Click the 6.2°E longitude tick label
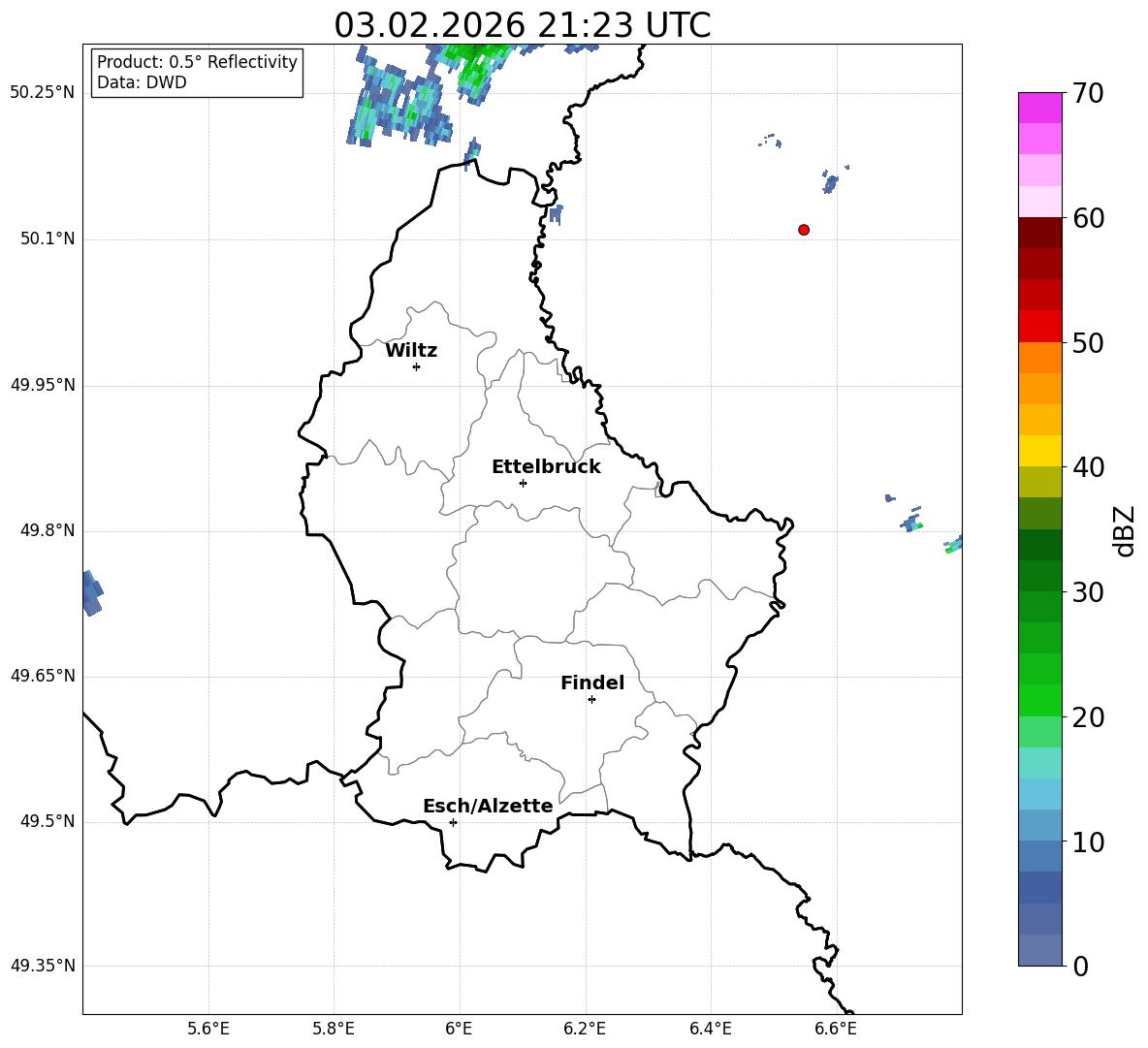This screenshot has height=1048, width=1148. (586, 1029)
